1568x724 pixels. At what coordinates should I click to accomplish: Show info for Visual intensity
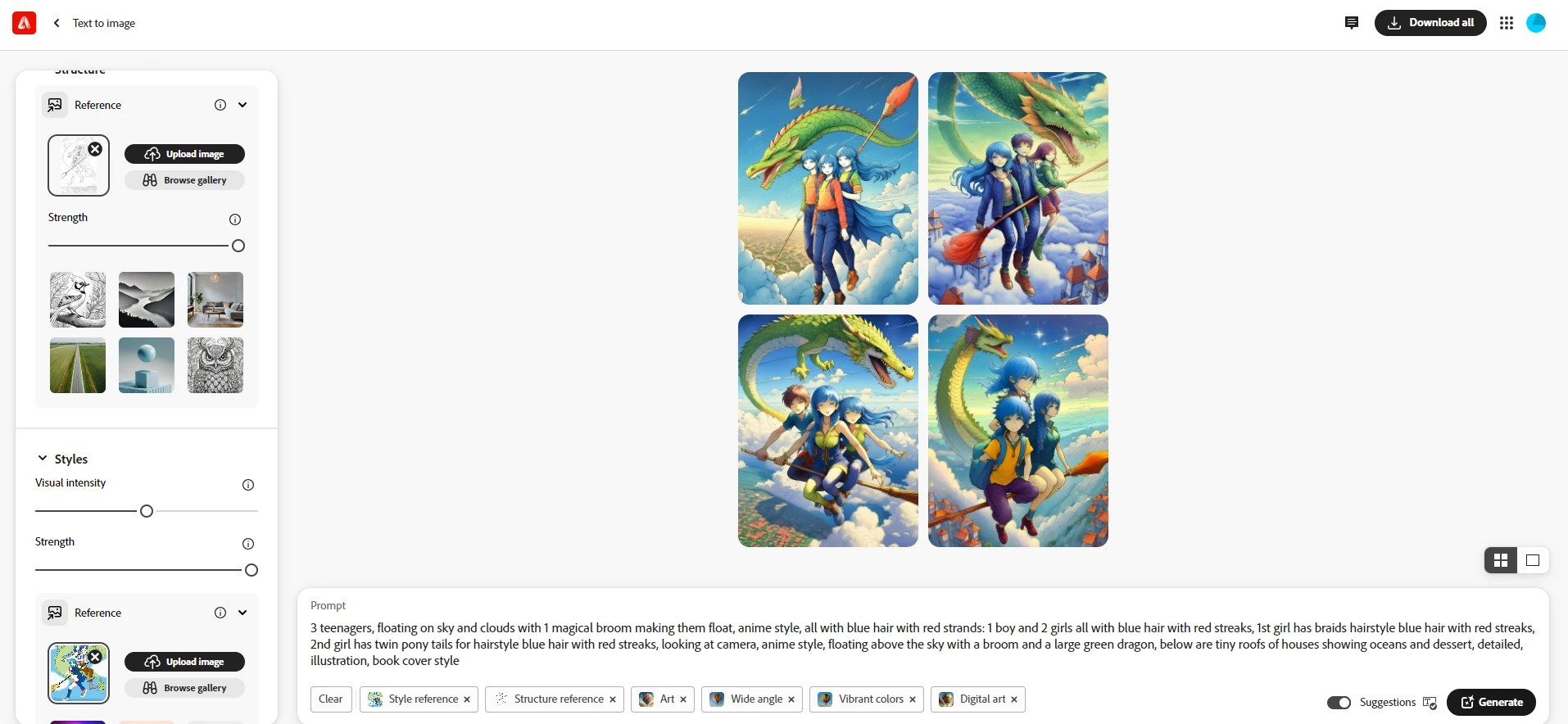tap(248, 485)
